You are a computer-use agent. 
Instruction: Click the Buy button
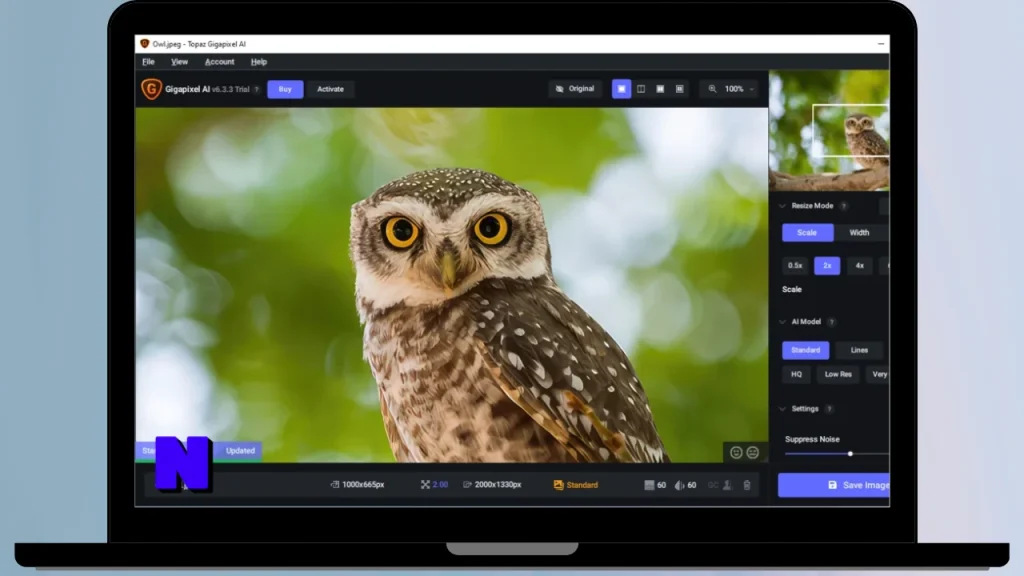pyautogui.click(x=285, y=89)
